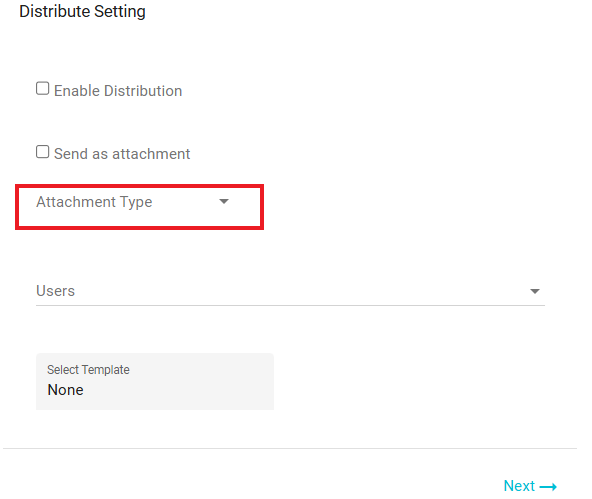Click the Distribute Setting heading
The height and width of the screenshot is (499, 592).
[82, 11]
